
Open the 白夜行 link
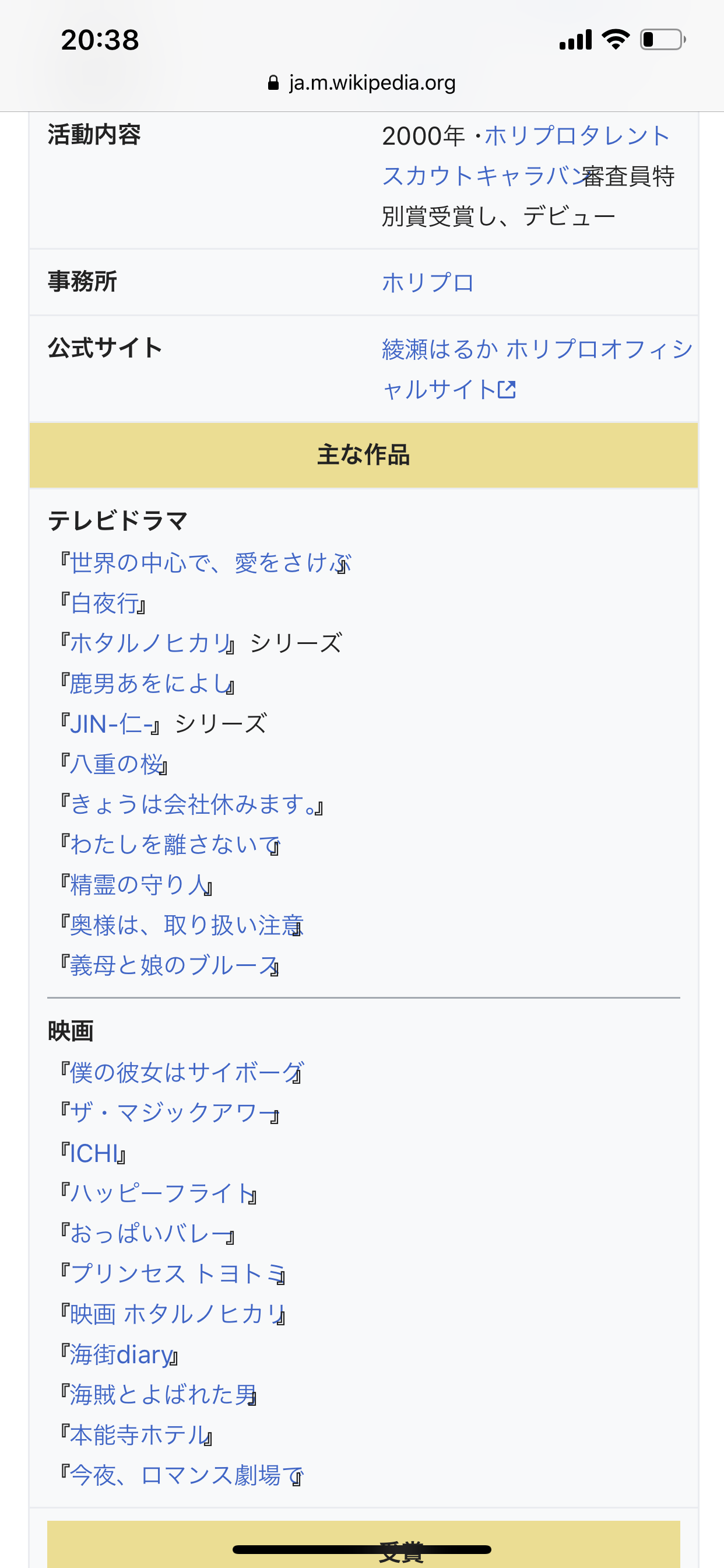pyautogui.click(x=105, y=603)
